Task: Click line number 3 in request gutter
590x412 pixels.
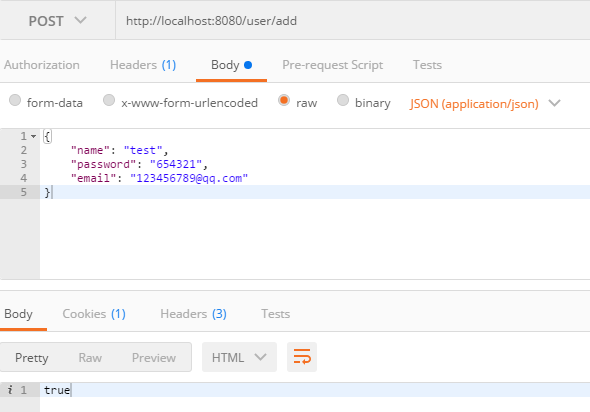Action: click(x=24, y=164)
